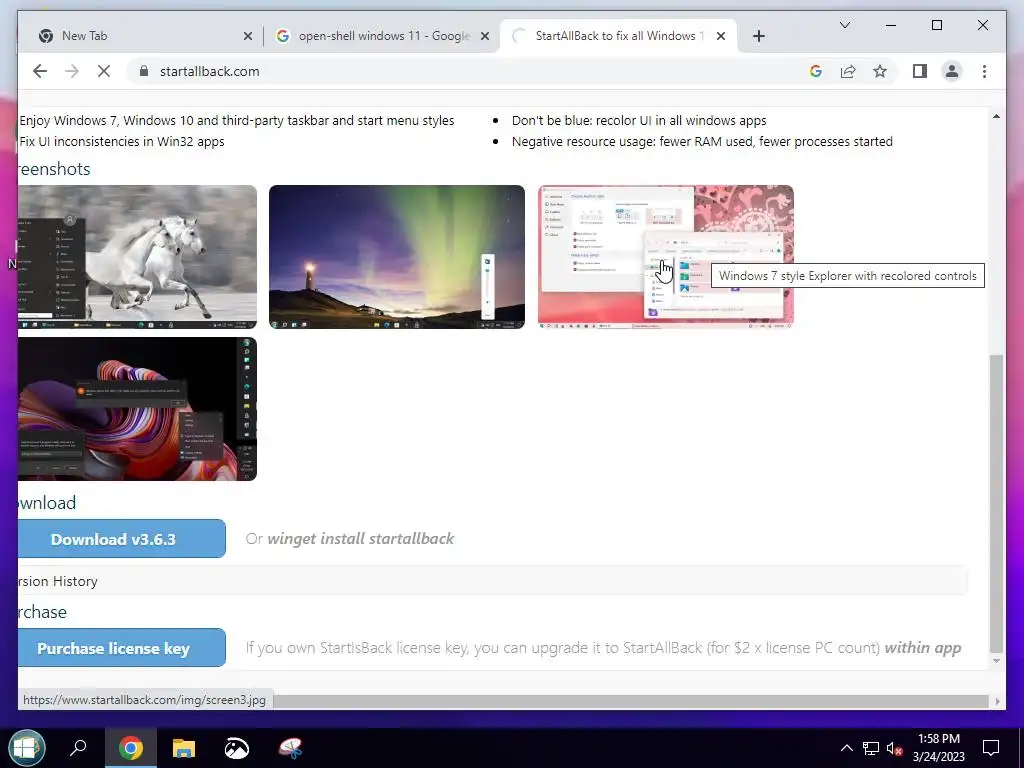
Task: Click the startallback.com address bar
Action: point(470,71)
